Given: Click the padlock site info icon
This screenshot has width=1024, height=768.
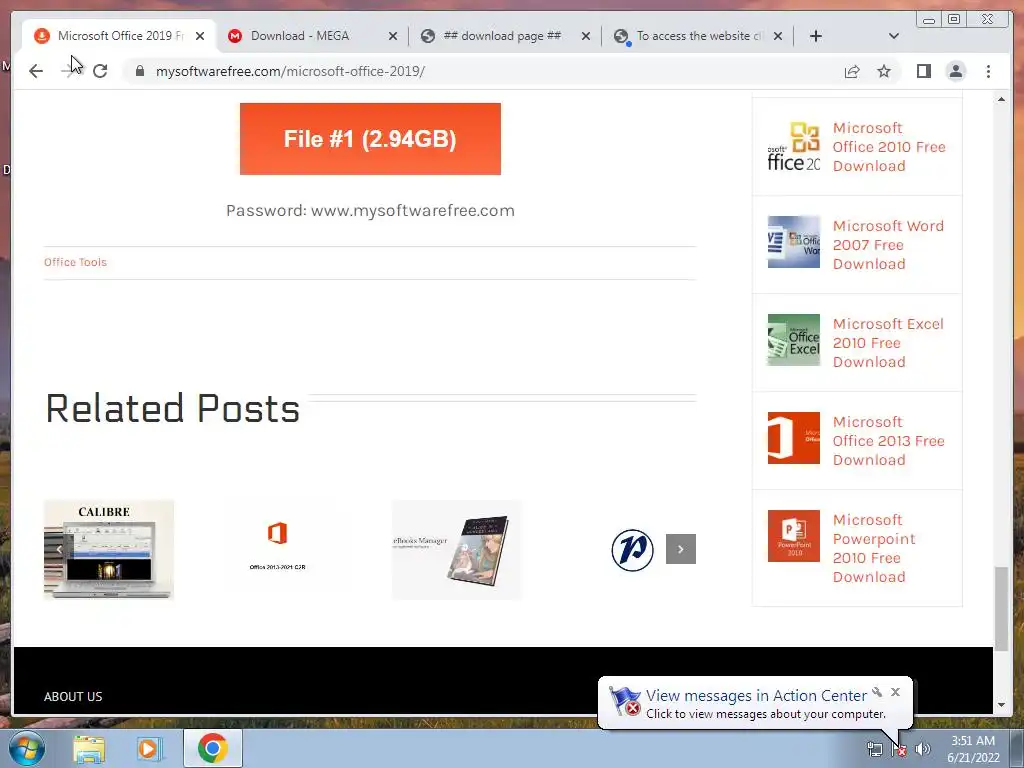Looking at the screenshot, I should [x=139, y=71].
